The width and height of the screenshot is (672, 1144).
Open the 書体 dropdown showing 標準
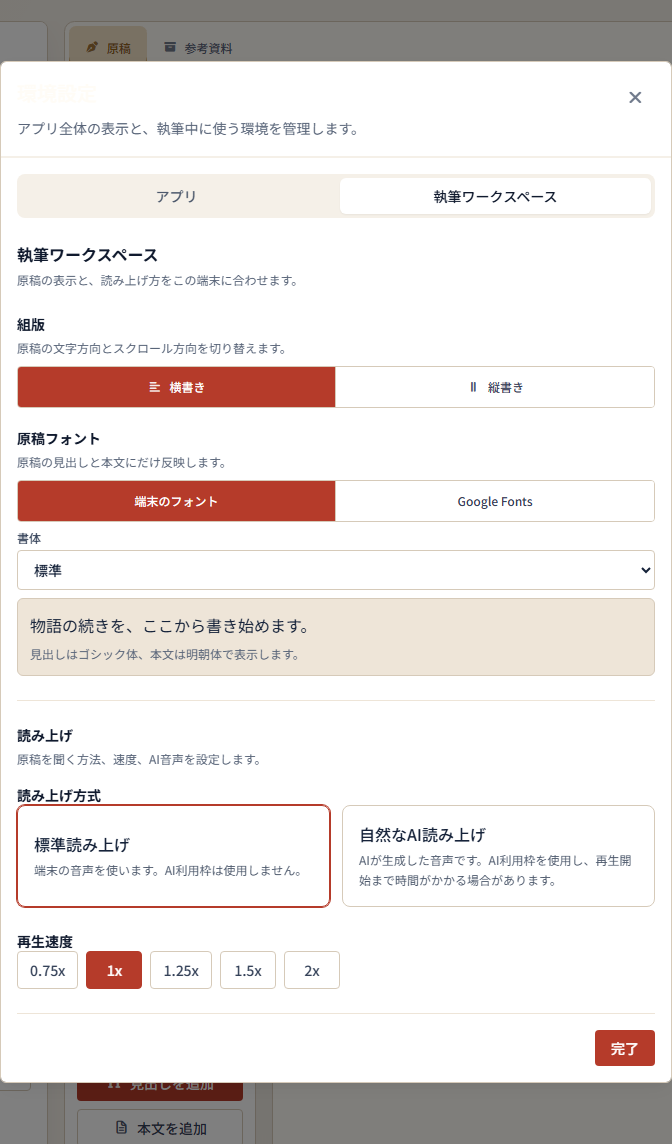[x=336, y=570]
